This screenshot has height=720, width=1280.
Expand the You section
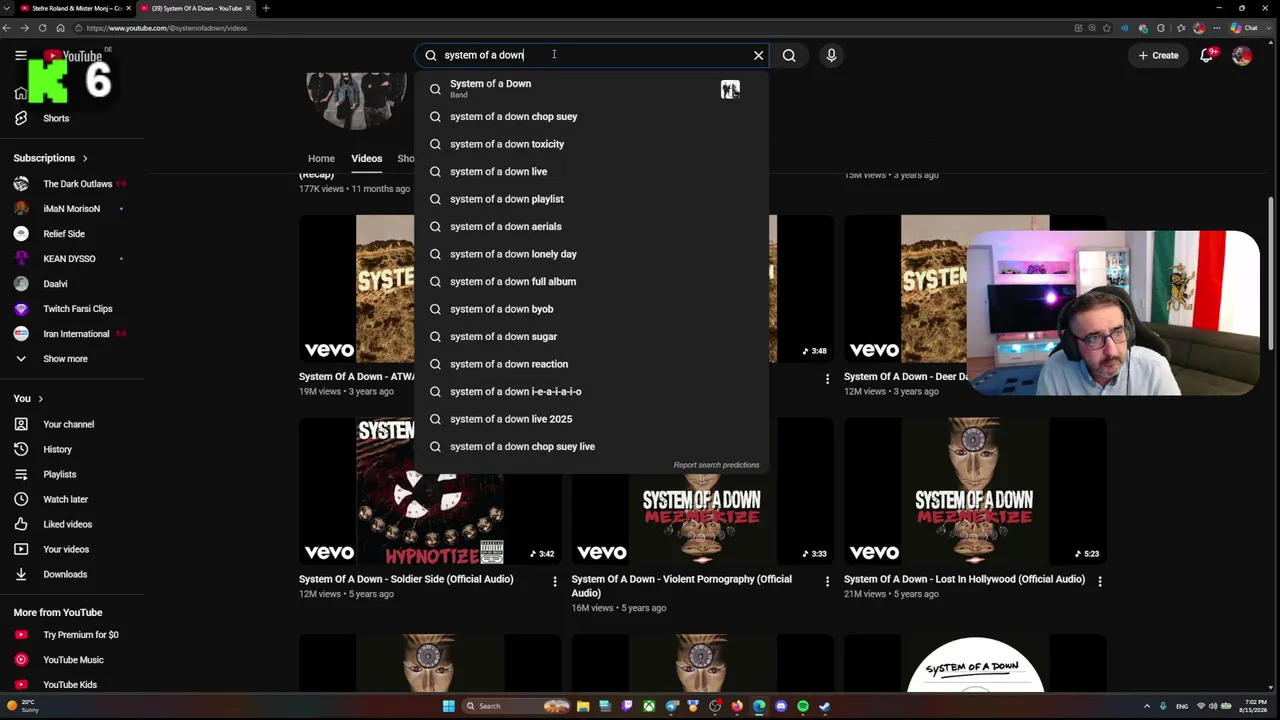coord(28,398)
